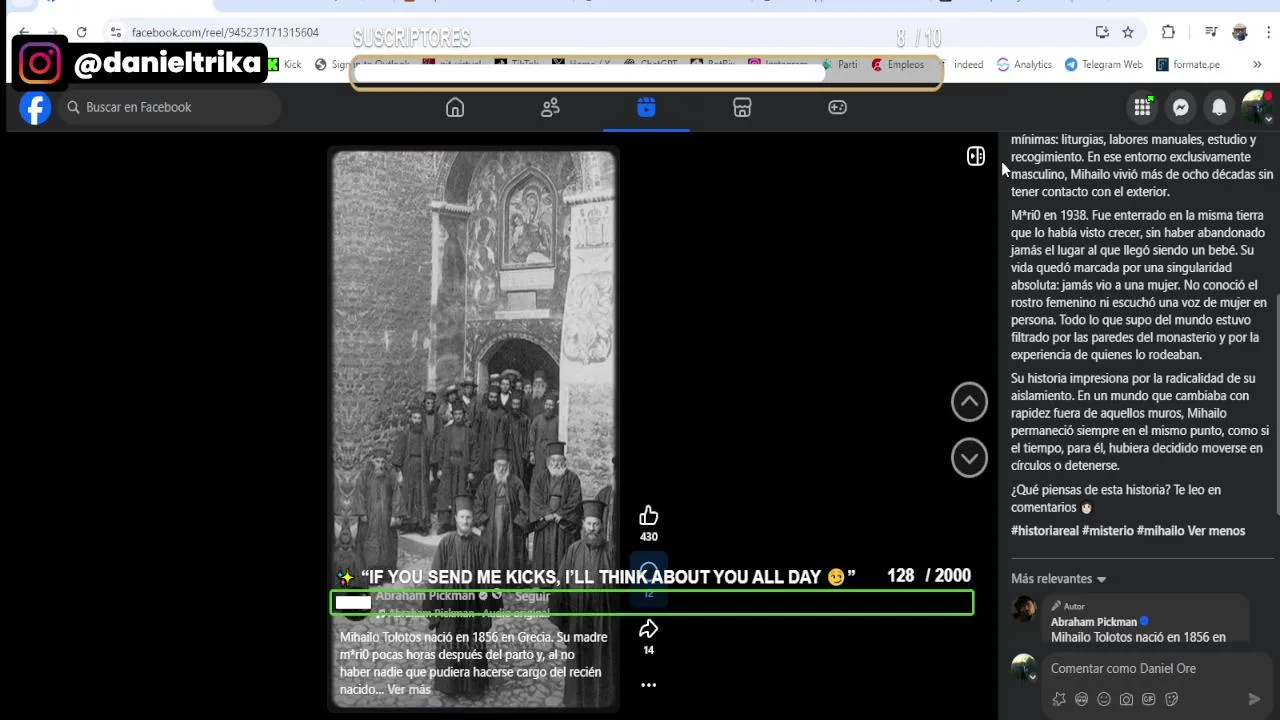Follow Abraham Pickman via Seguir
This screenshot has height=720, width=1280.
(533, 596)
